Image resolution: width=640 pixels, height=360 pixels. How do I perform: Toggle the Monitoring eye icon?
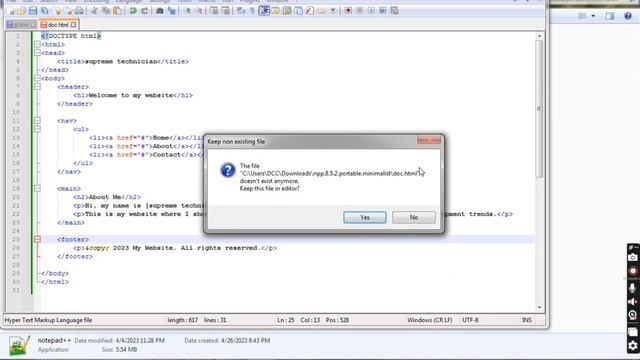[x=333, y=11]
